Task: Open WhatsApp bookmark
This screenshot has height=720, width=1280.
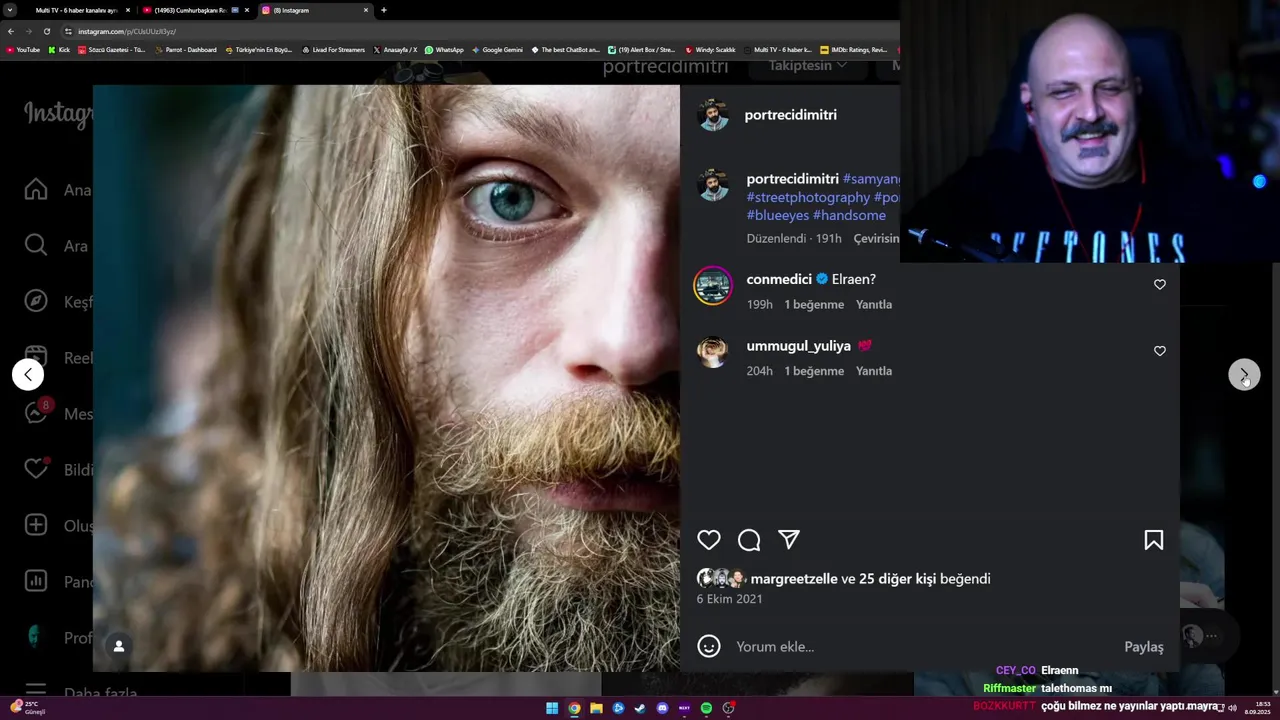Action: [444, 50]
